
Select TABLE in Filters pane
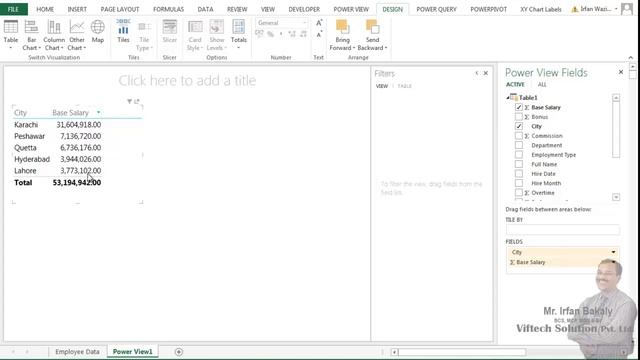pyautogui.click(x=404, y=86)
